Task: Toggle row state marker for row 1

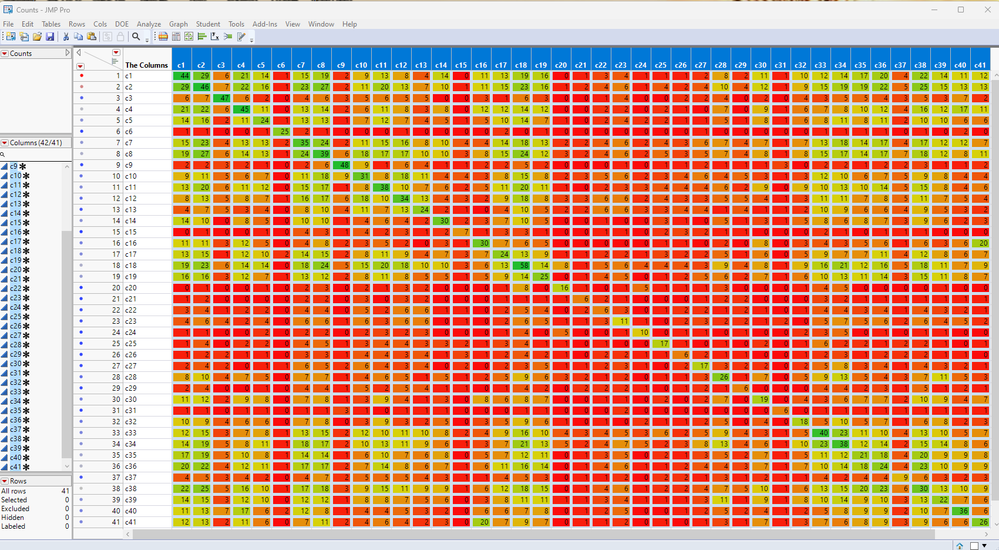Action: (81, 75)
